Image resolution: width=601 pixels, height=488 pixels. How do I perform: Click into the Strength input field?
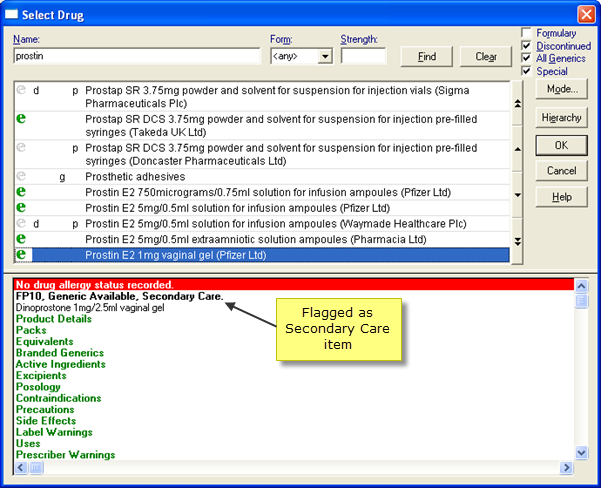363,57
